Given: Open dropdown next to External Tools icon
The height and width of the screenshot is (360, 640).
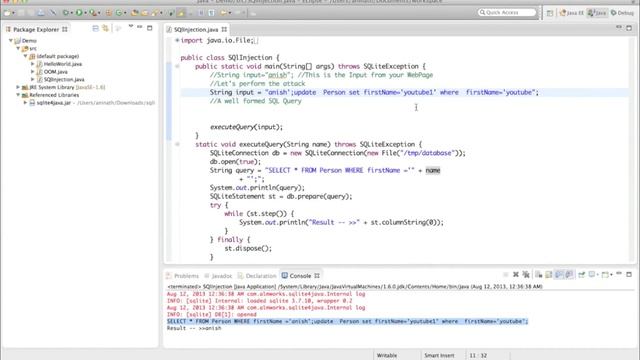Looking at the screenshot, I should pos(99,13).
